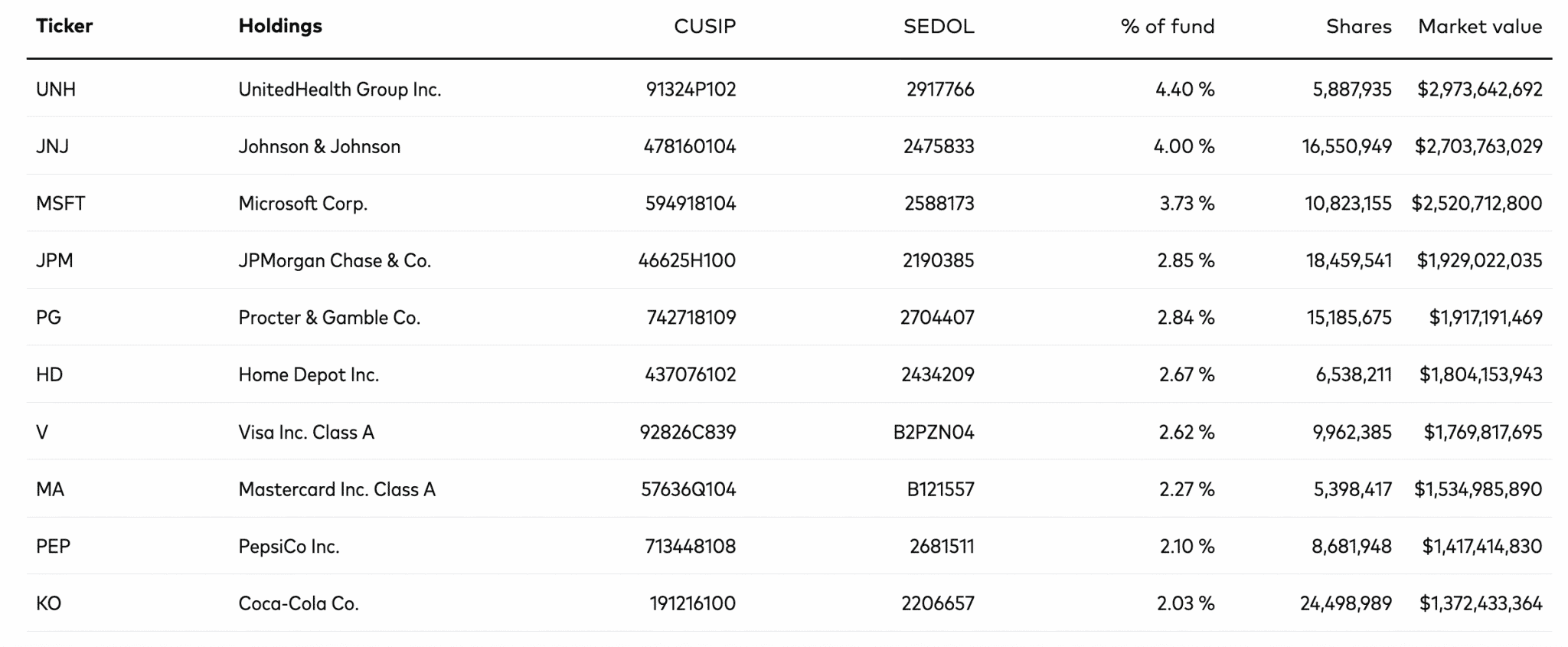Click JPMorgan Chase & Co. row name
This screenshot has width=1568, height=647.
pyautogui.click(x=335, y=261)
